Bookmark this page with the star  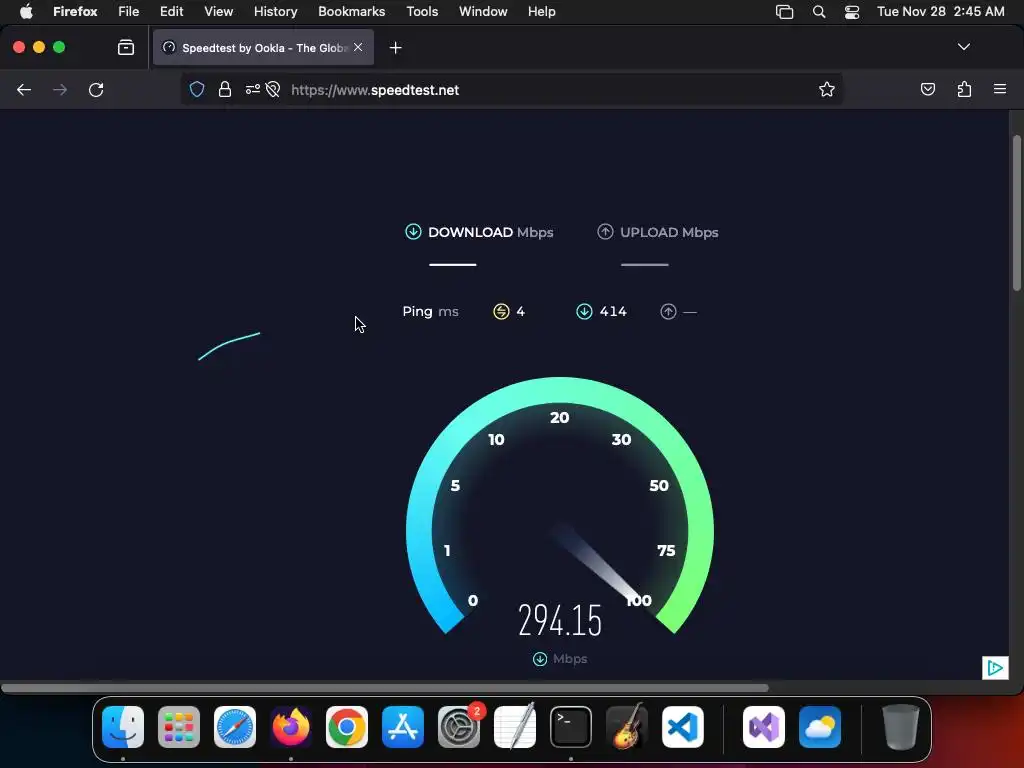(827, 89)
